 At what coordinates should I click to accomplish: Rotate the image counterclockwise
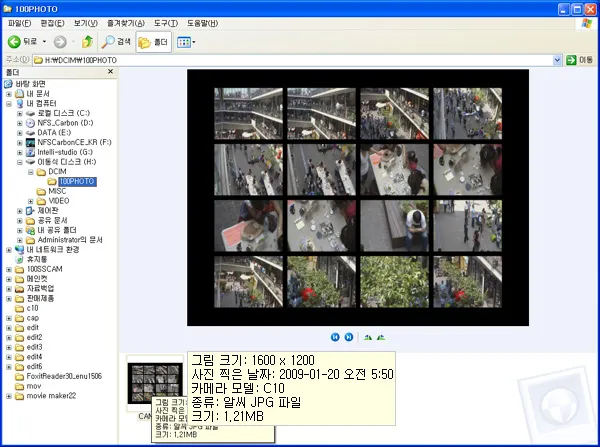pos(380,337)
